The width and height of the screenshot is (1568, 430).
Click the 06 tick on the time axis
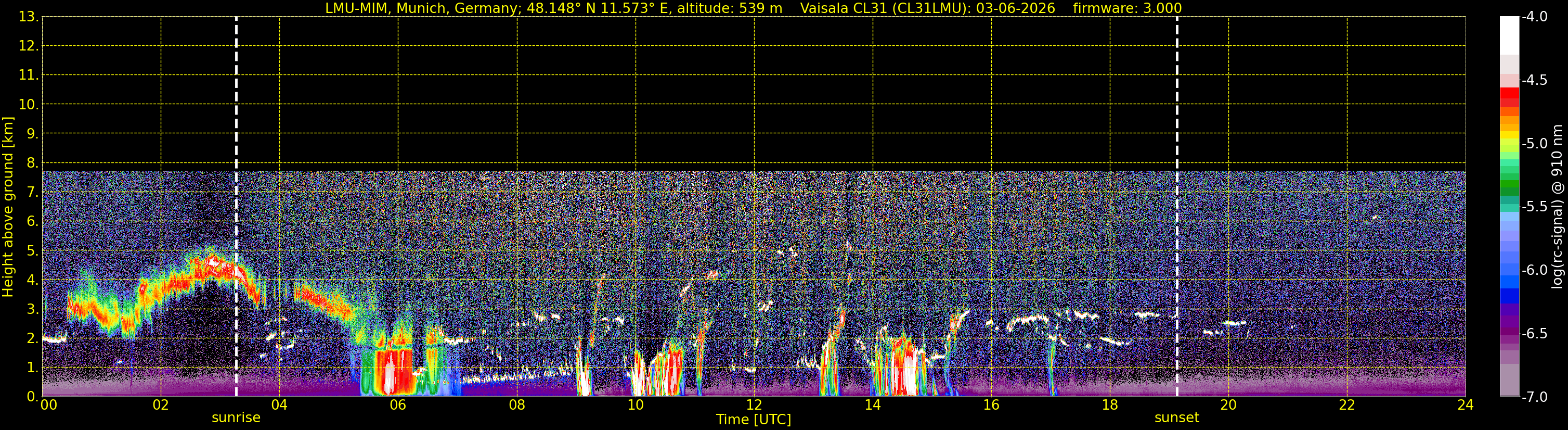click(x=397, y=404)
